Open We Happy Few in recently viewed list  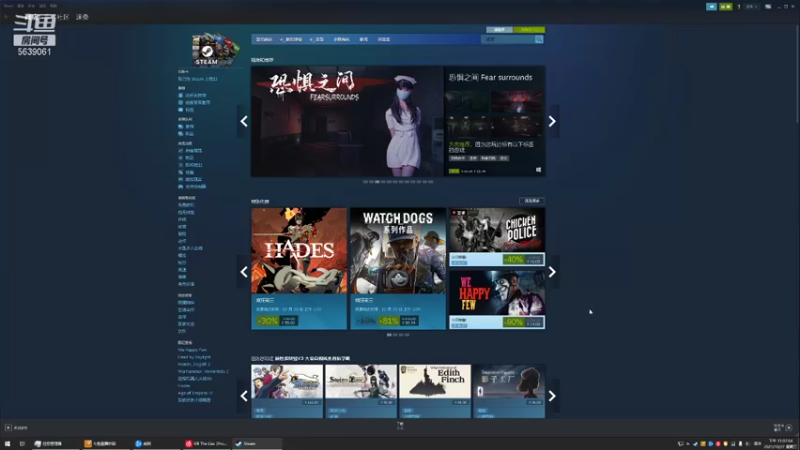[192, 350]
